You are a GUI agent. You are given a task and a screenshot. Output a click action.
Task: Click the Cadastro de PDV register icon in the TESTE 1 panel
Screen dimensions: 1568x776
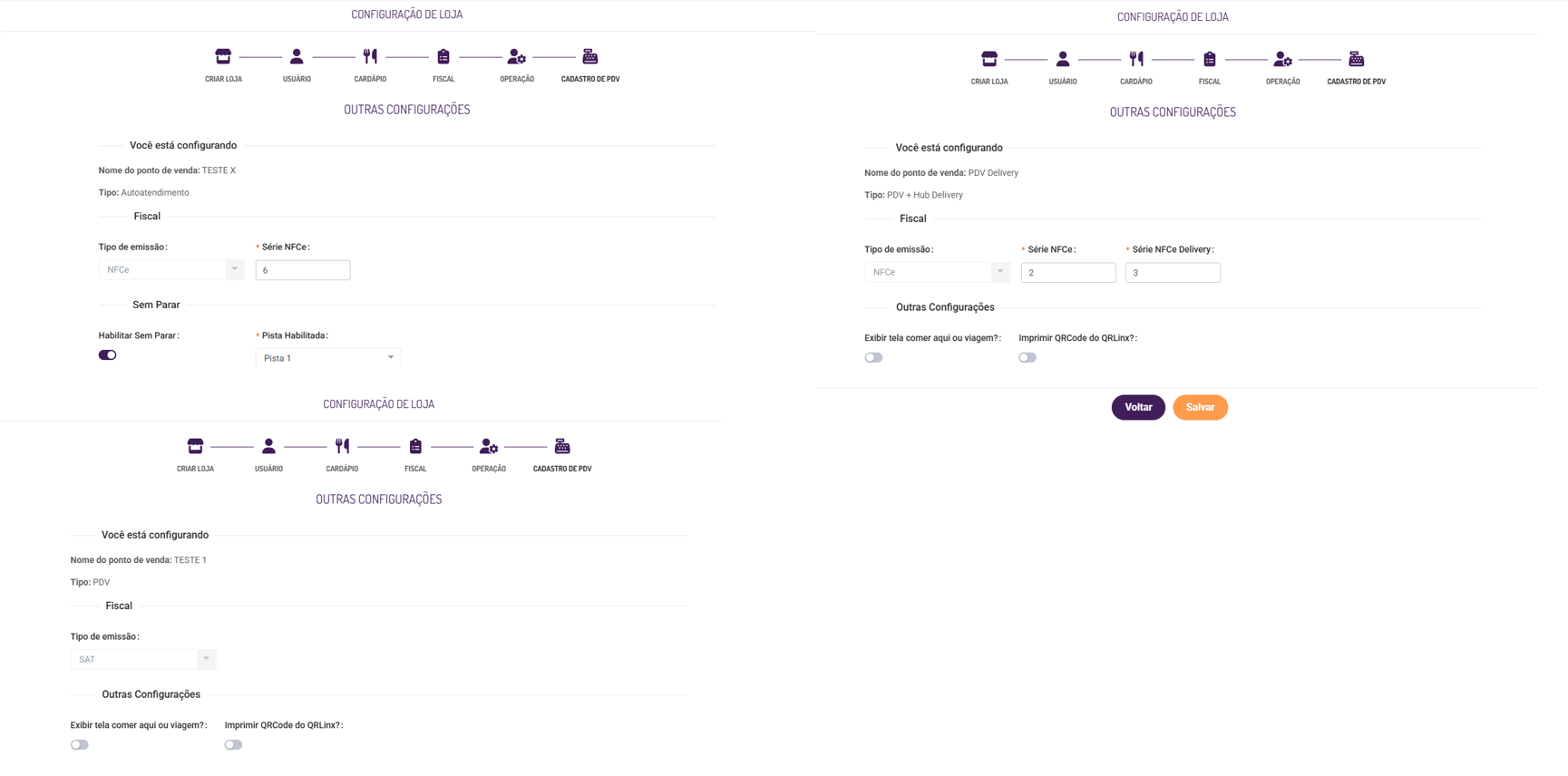(x=562, y=446)
